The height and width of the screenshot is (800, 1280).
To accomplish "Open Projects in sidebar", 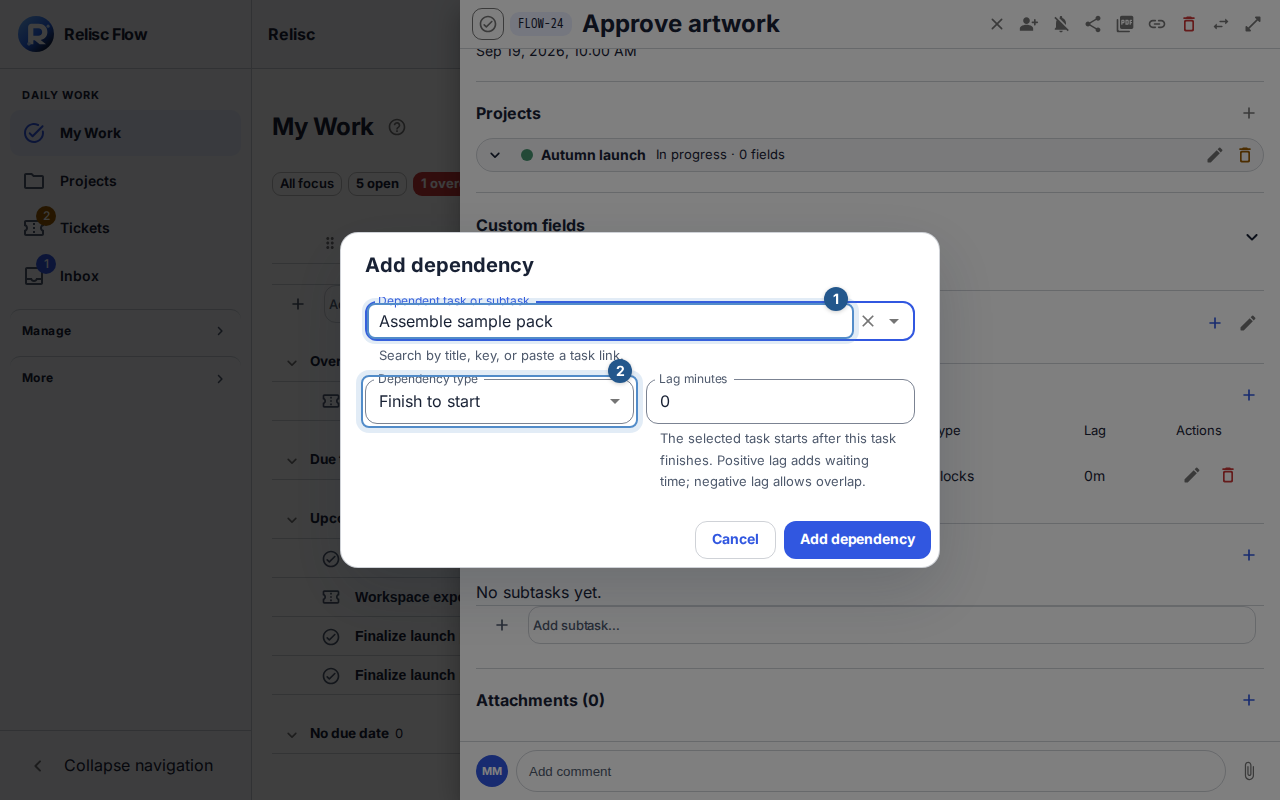I will click(125, 181).
